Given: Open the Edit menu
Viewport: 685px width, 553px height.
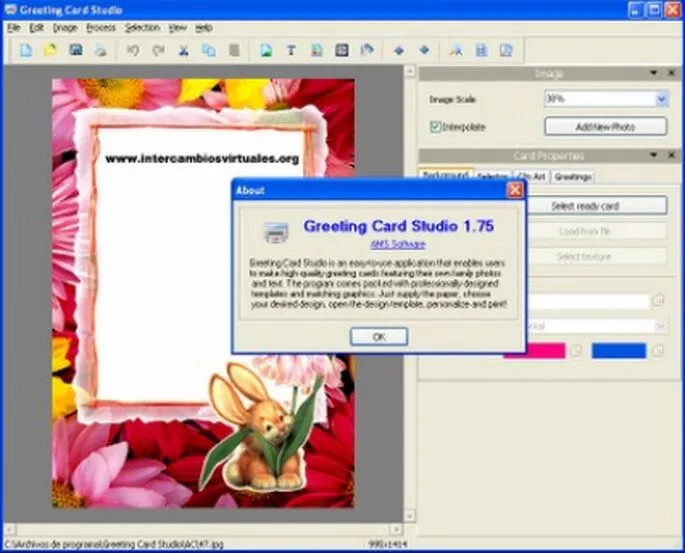Looking at the screenshot, I should click(x=37, y=28).
